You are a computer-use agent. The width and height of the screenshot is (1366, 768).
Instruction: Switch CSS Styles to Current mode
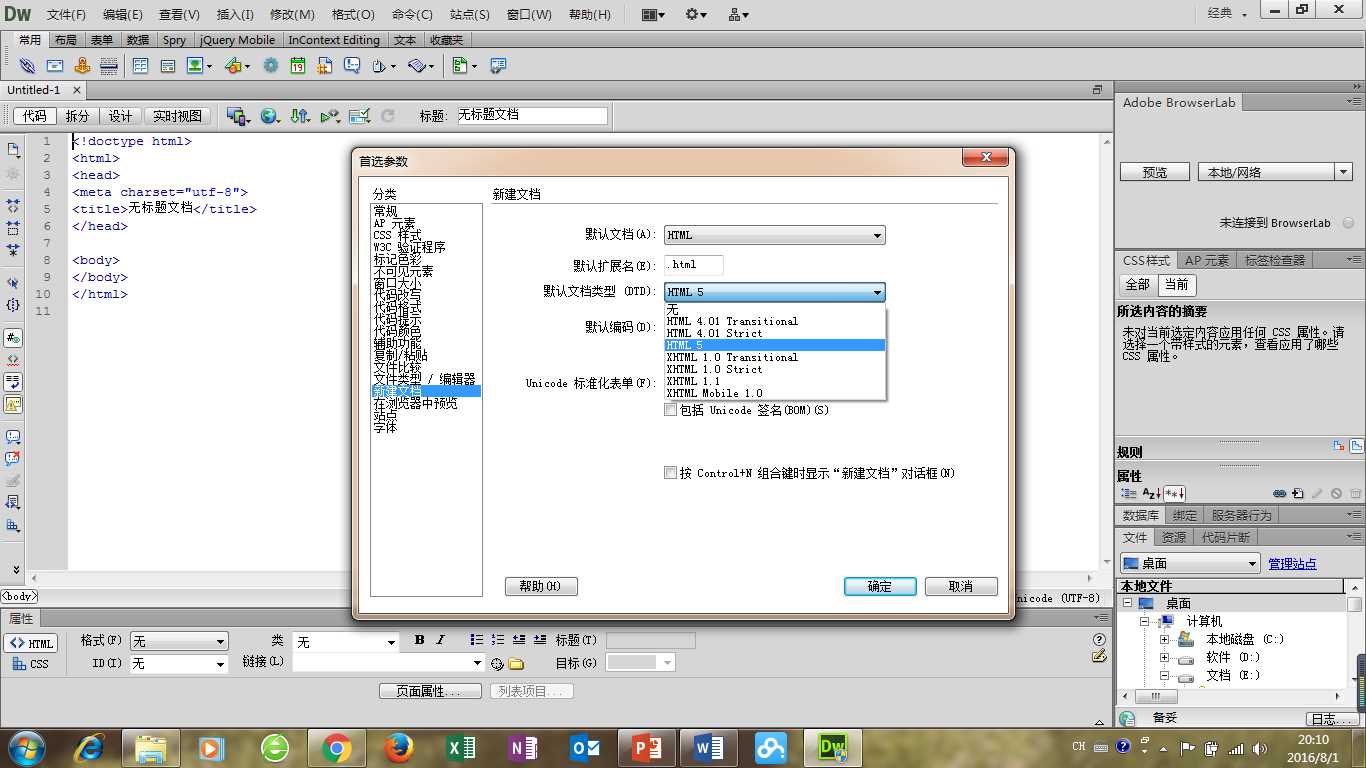tap(1177, 285)
